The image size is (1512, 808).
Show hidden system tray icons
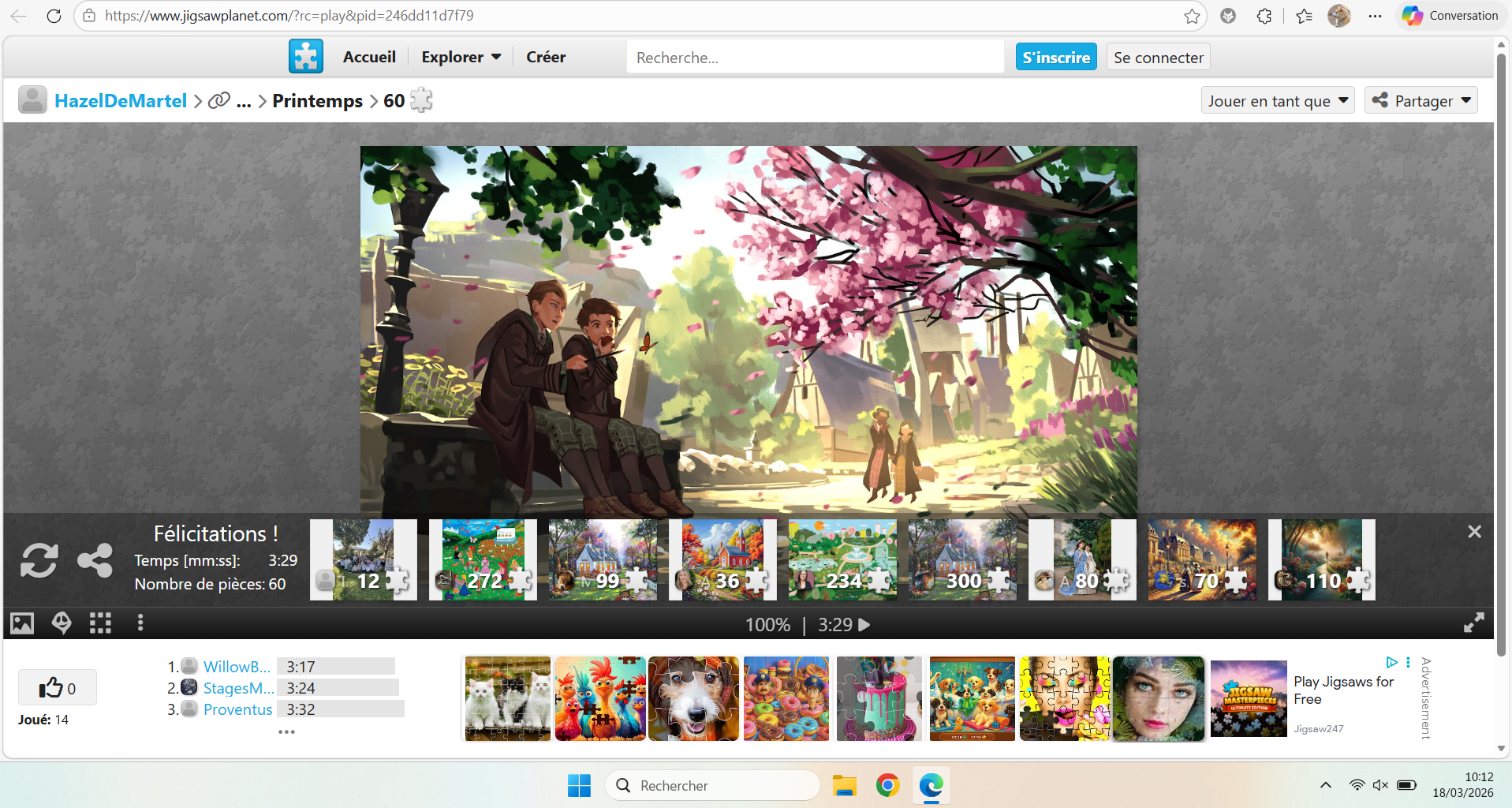(x=1326, y=785)
